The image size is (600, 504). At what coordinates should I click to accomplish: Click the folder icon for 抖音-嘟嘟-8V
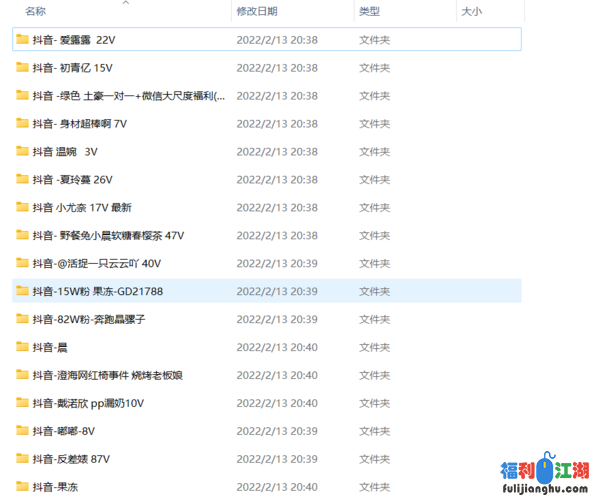(x=22, y=431)
